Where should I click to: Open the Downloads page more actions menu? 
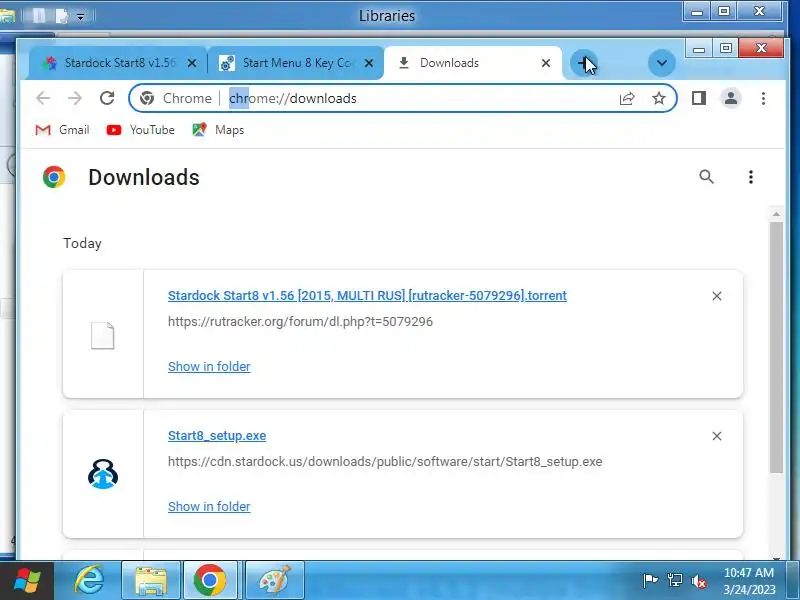pyautogui.click(x=751, y=177)
